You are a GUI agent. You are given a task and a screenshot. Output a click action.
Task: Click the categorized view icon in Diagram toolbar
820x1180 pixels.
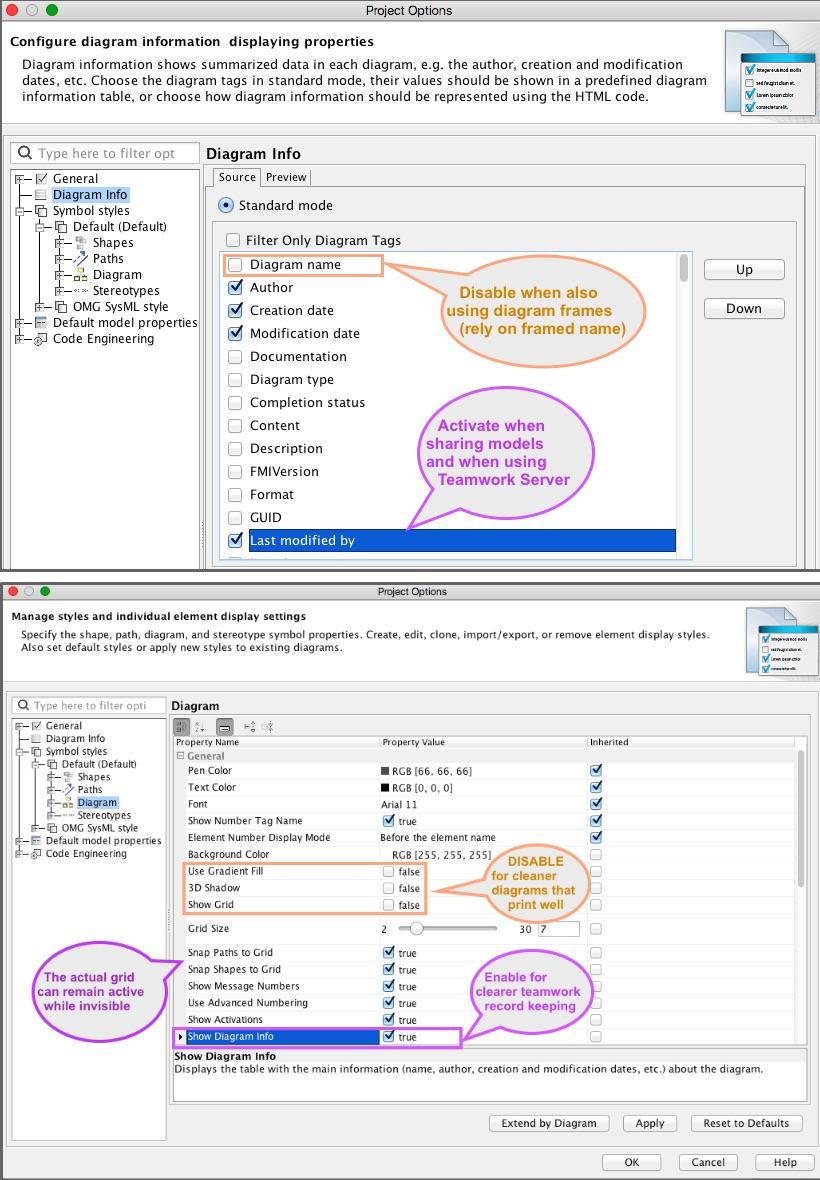(182, 727)
